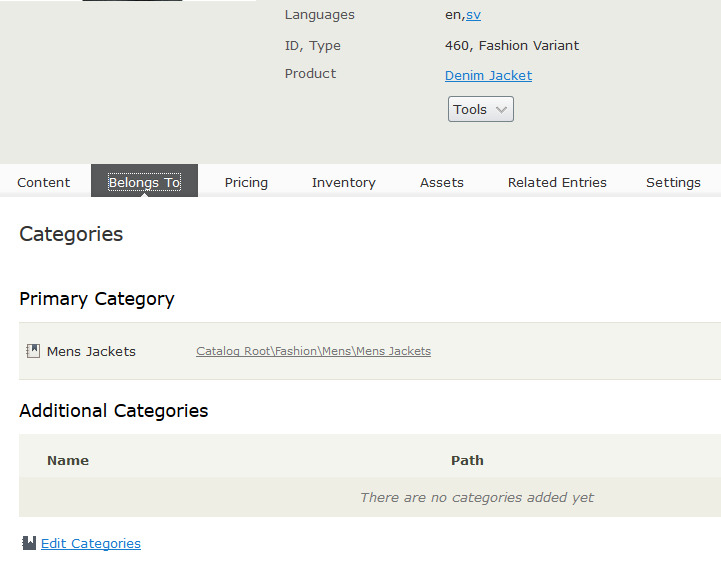Open the Related Entries tab
721x572 pixels.
[x=557, y=182]
